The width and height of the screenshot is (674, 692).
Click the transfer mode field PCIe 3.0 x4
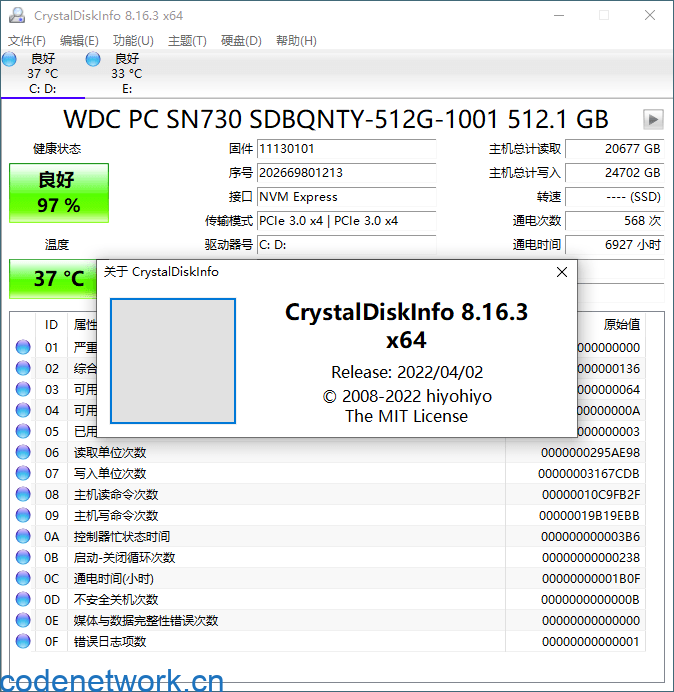click(346, 221)
